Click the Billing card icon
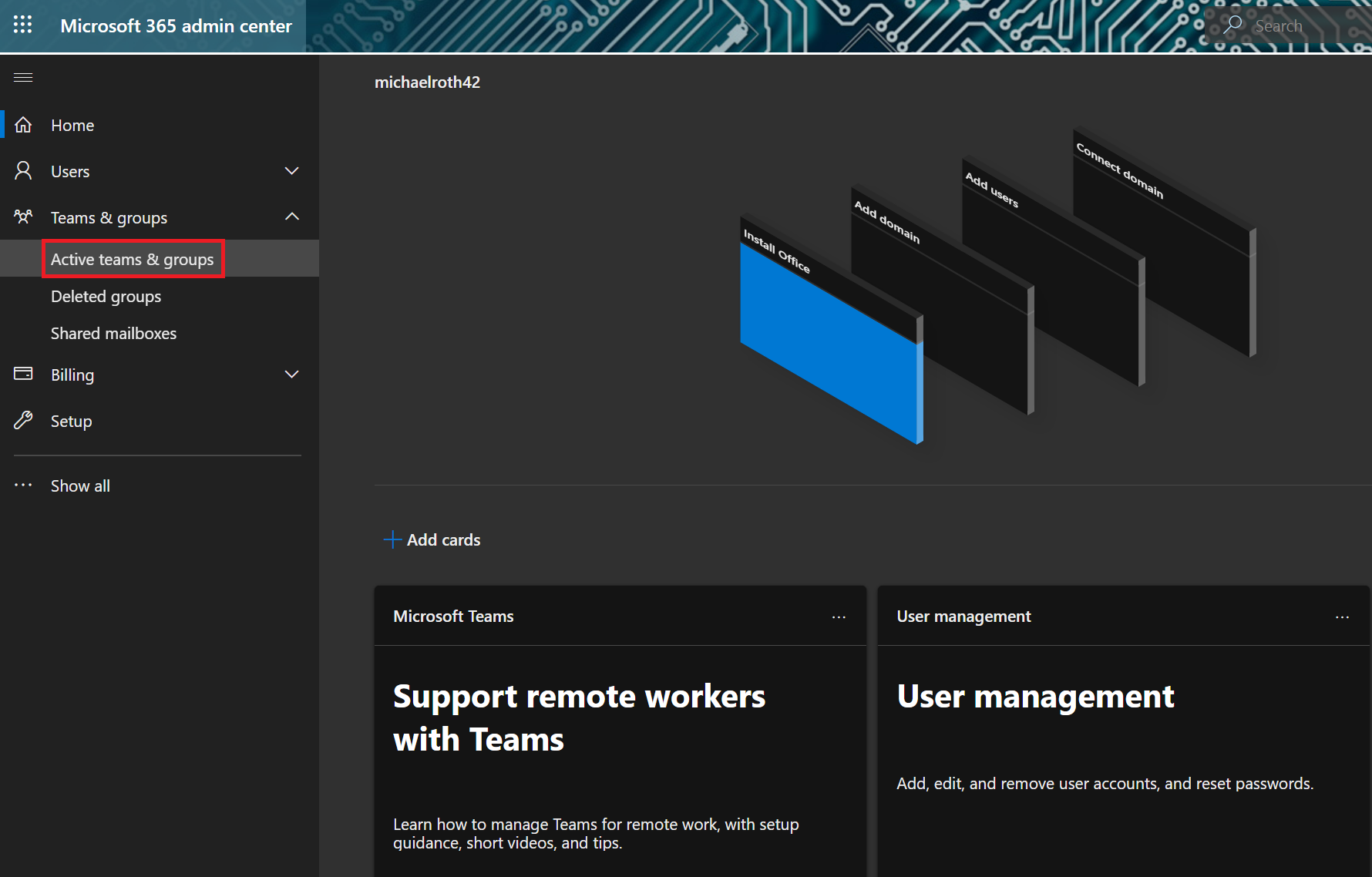The height and width of the screenshot is (877, 1372). click(23, 375)
